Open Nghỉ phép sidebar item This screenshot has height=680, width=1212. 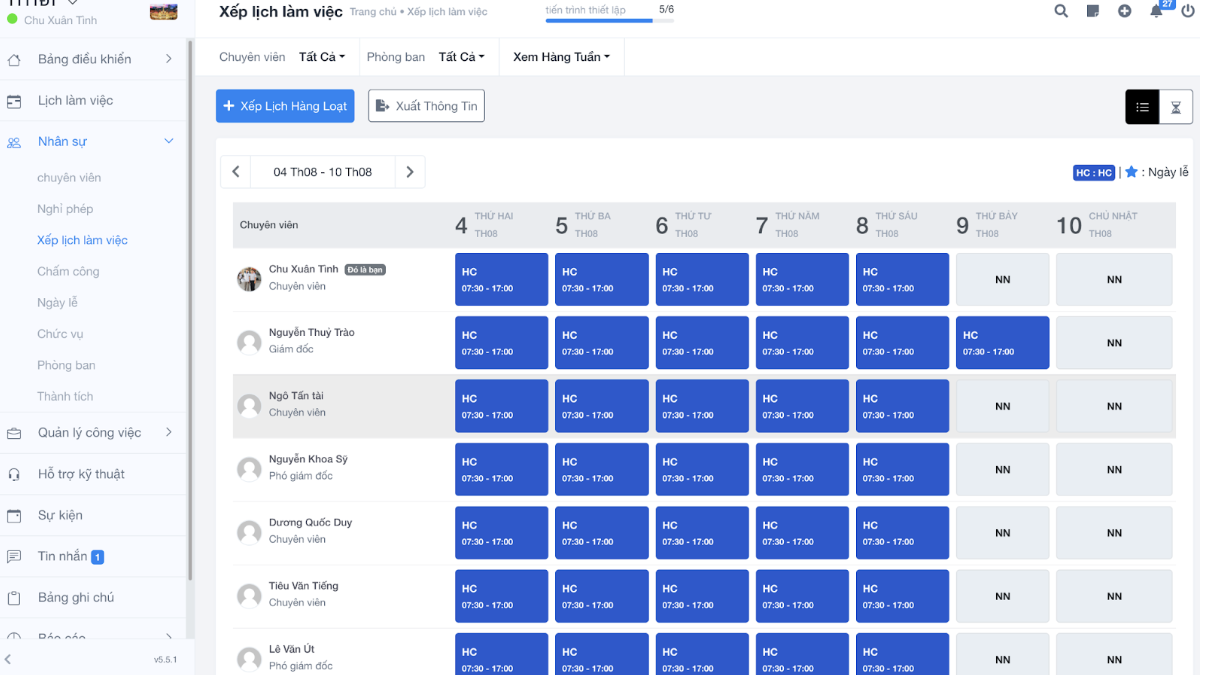pyautogui.click(x=65, y=209)
